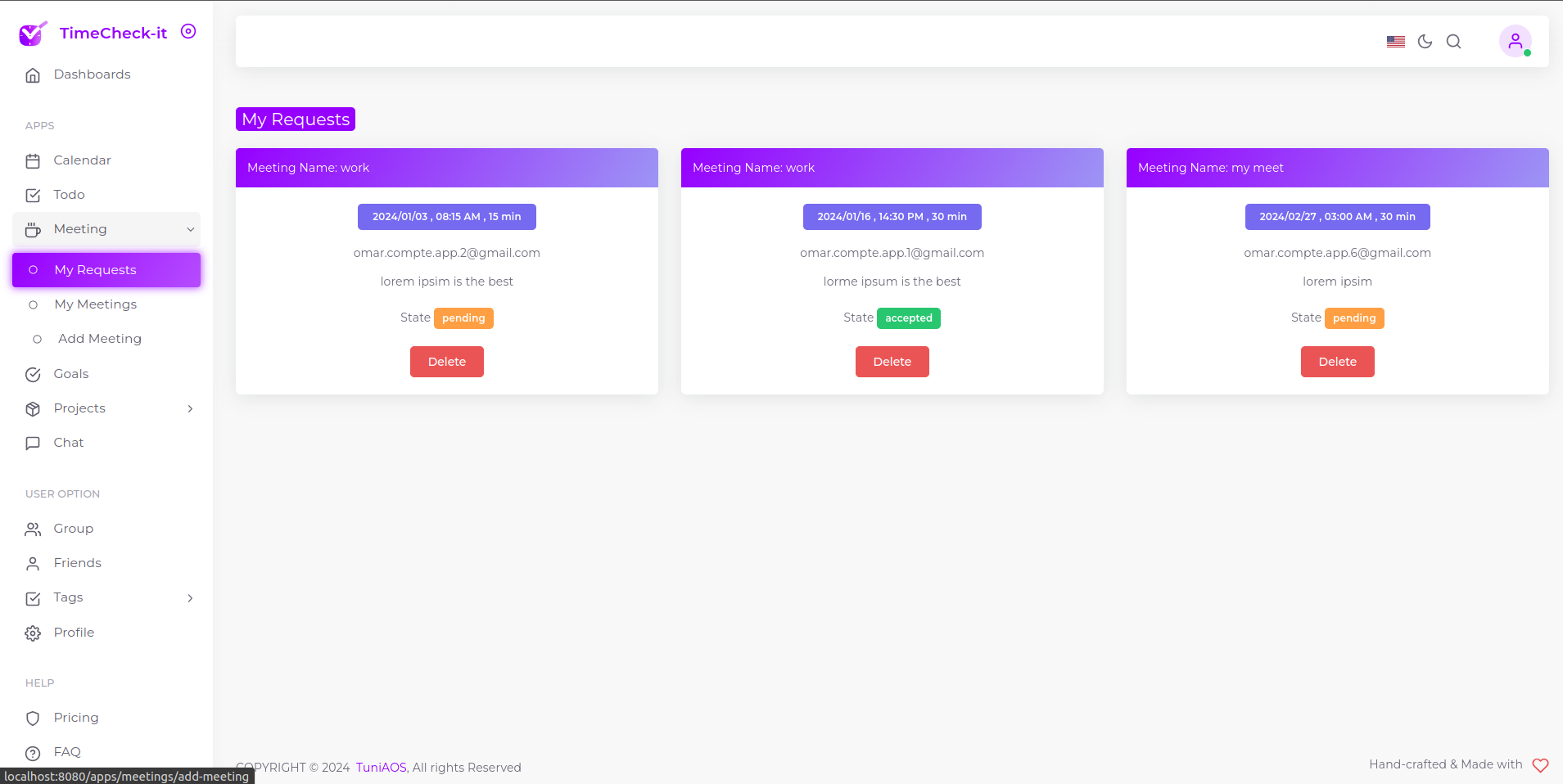Image resolution: width=1563 pixels, height=784 pixels.
Task: Select the Todo sidebar icon
Action: (x=33, y=195)
